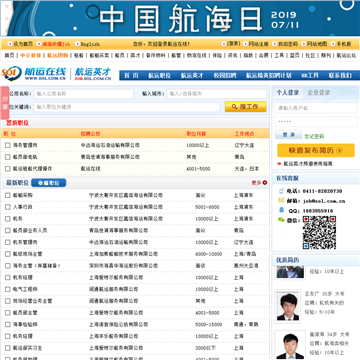360x360 pixels.
Task: Click the red arrow before 航运英才频道使用指南
Action: [x=279, y=164]
